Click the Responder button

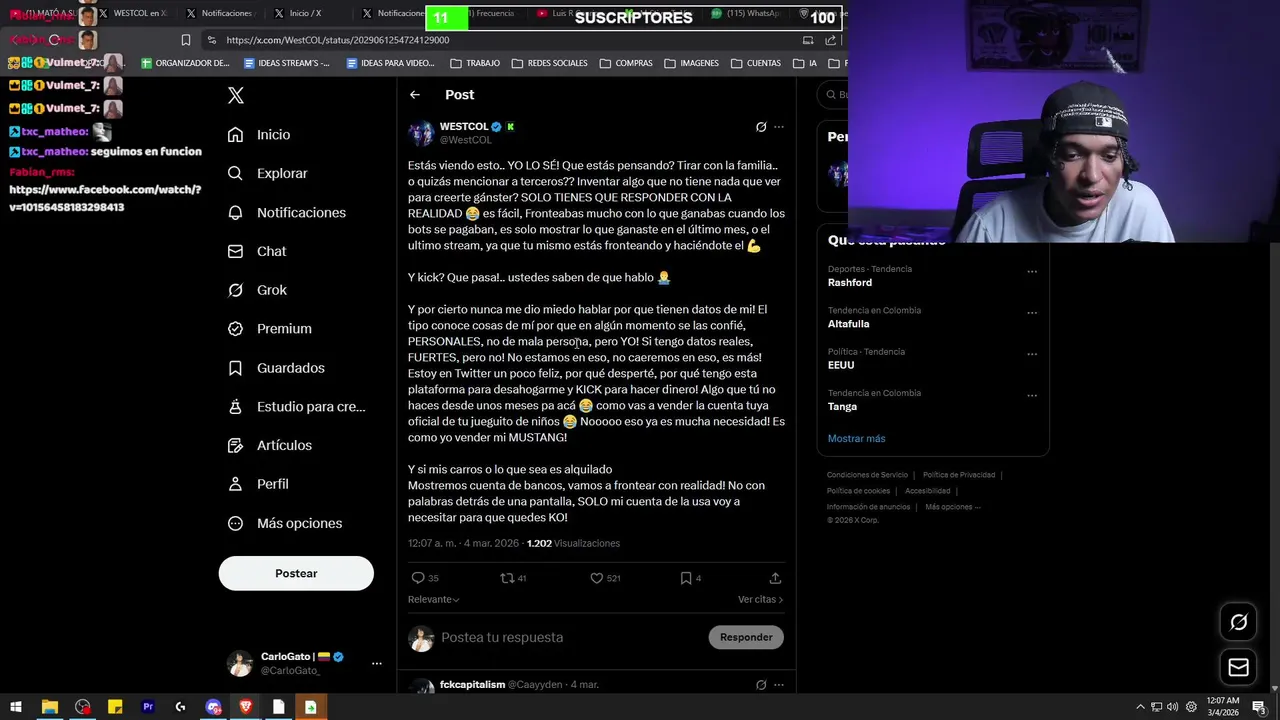[x=746, y=637]
